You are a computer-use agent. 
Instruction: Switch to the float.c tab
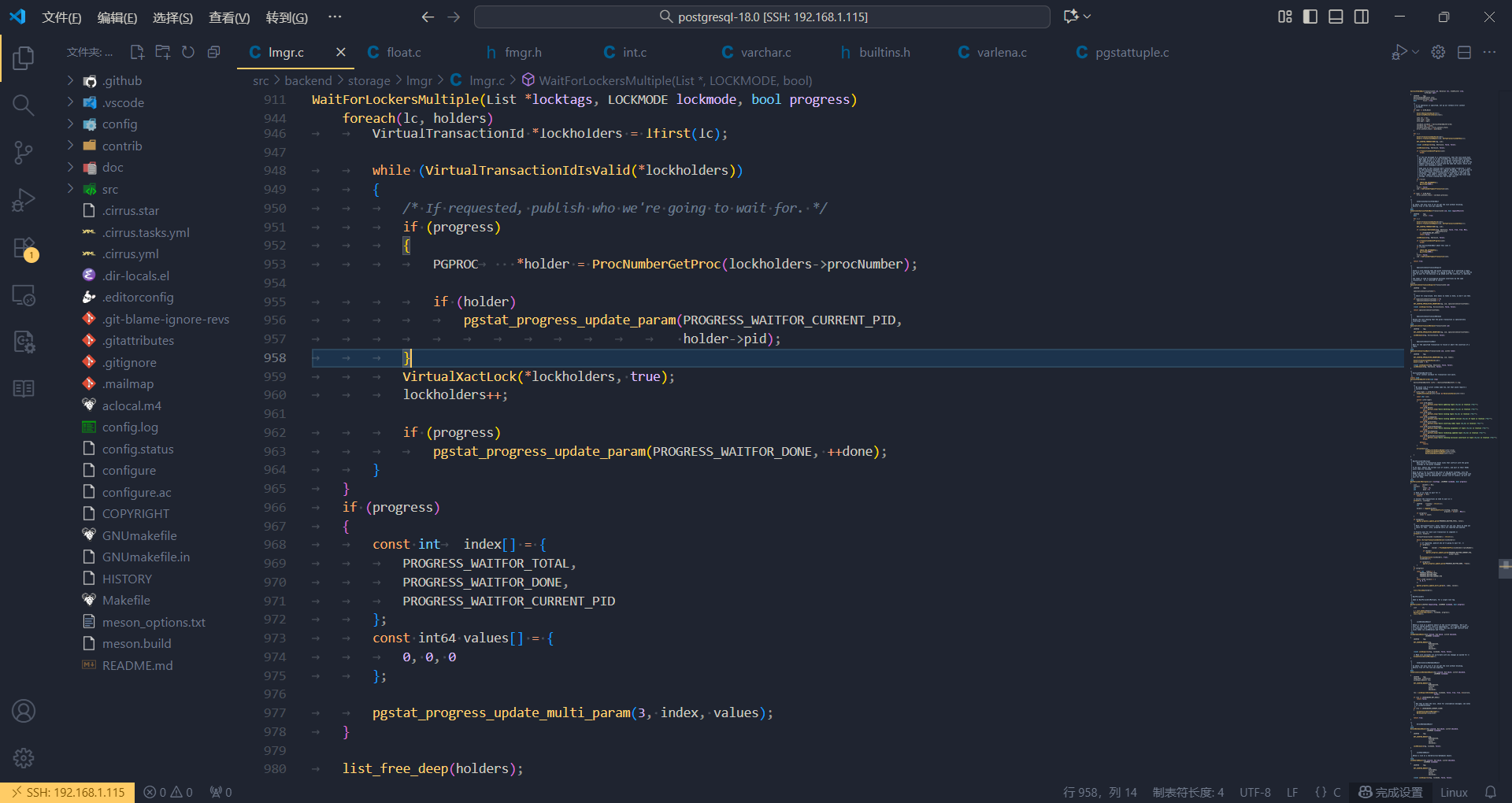click(x=404, y=52)
